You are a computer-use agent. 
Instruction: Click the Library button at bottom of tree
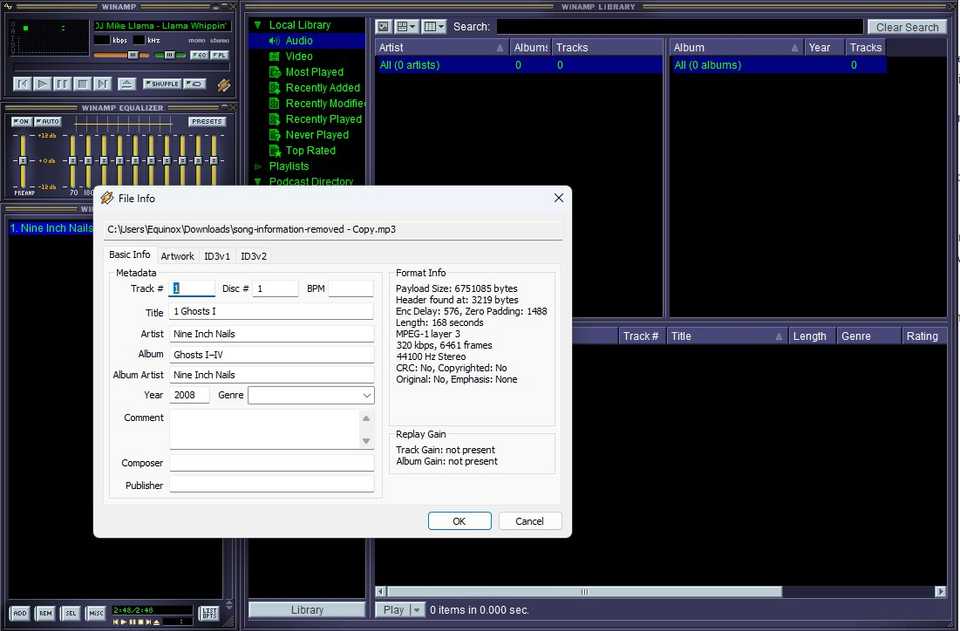click(307, 610)
